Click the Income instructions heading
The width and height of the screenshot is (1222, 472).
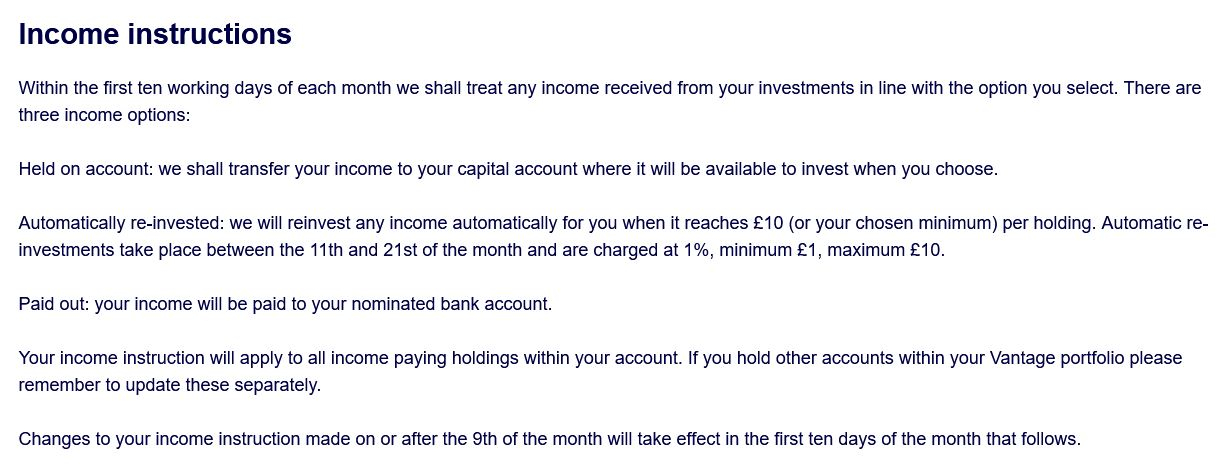tap(155, 34)
